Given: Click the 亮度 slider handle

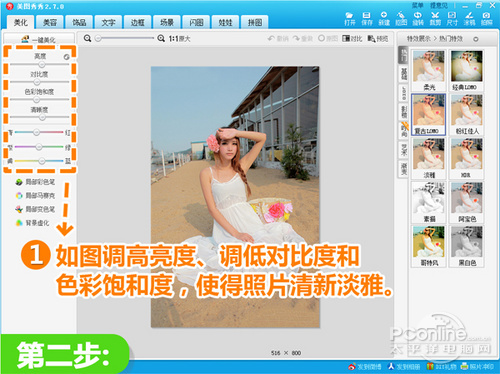Looking at the screenshot, I should point(42,64).
